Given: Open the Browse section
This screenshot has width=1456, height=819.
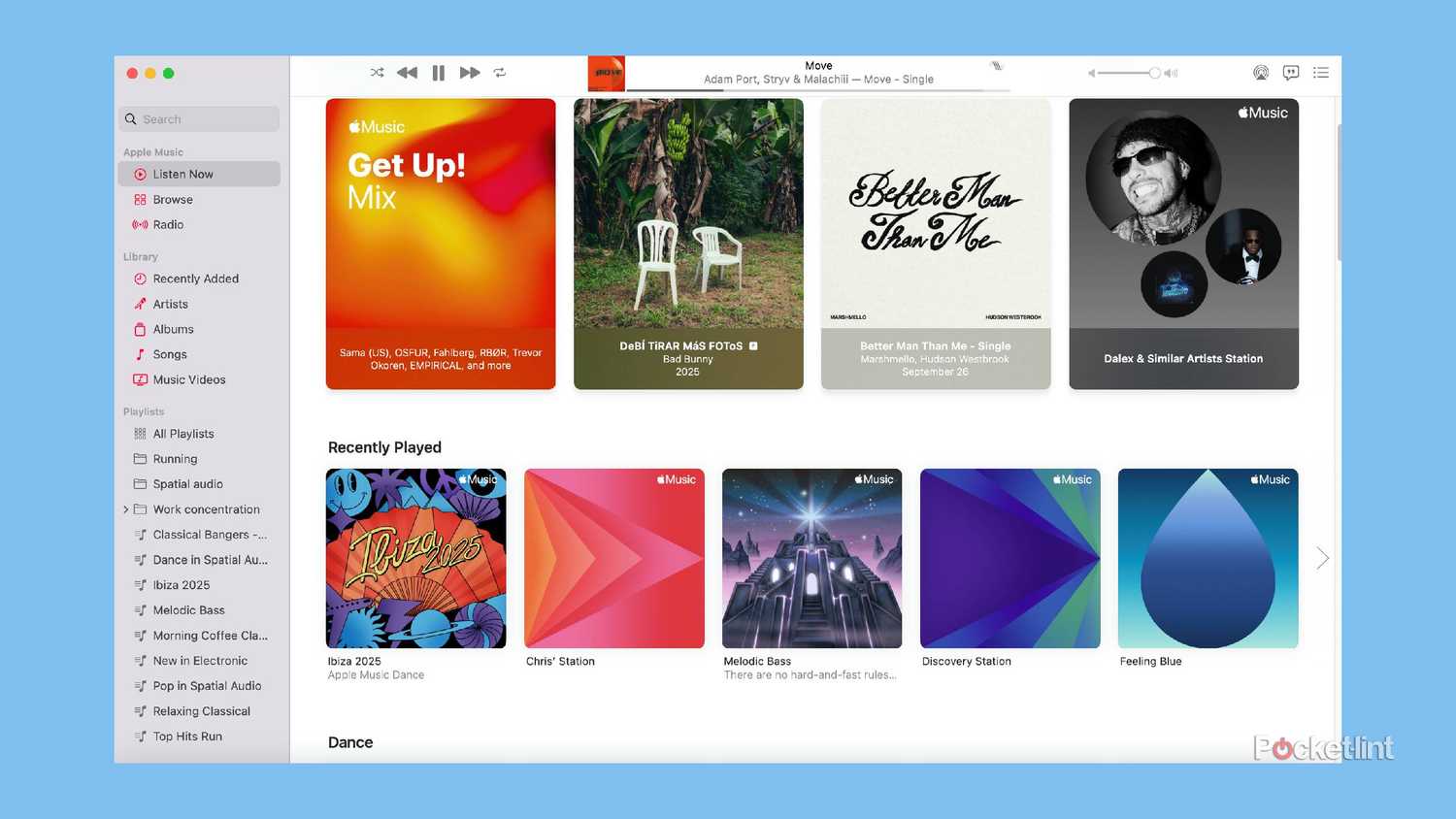Looking at the screenshot, I should coord(173,200).
